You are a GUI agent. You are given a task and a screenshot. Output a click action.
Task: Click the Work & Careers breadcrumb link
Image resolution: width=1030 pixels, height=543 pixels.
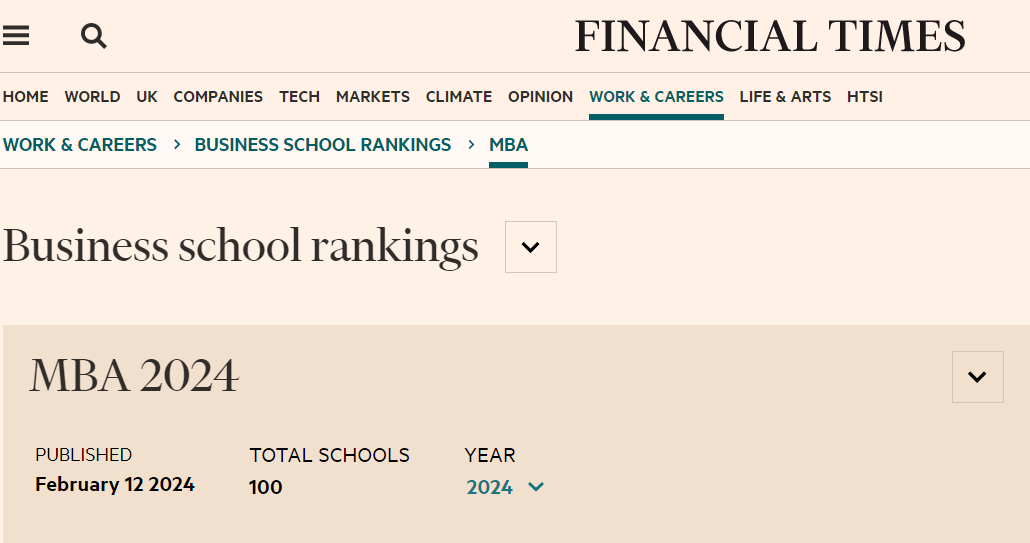pos(80,145)
